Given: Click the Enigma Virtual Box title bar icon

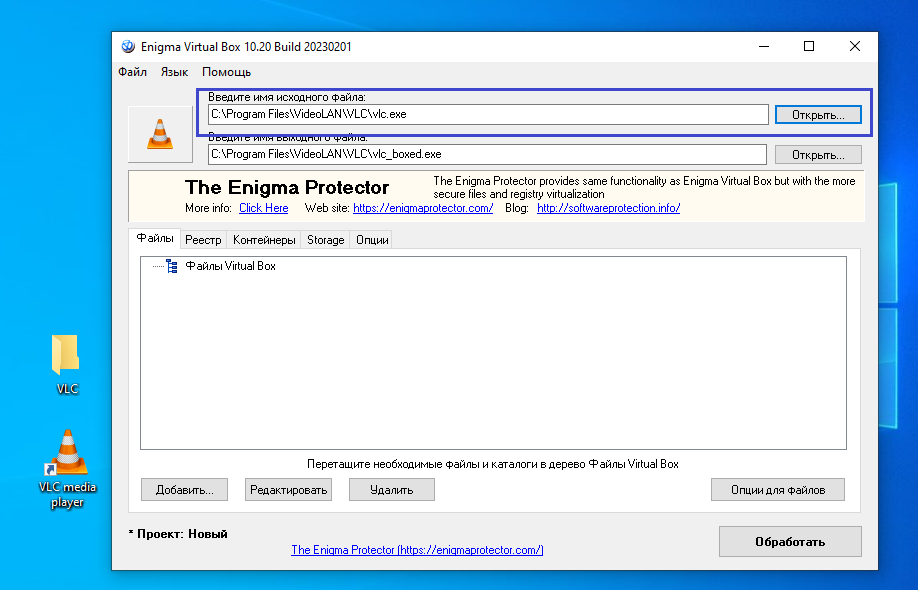Looking at the screenshot, I should [x=128, y=46].
